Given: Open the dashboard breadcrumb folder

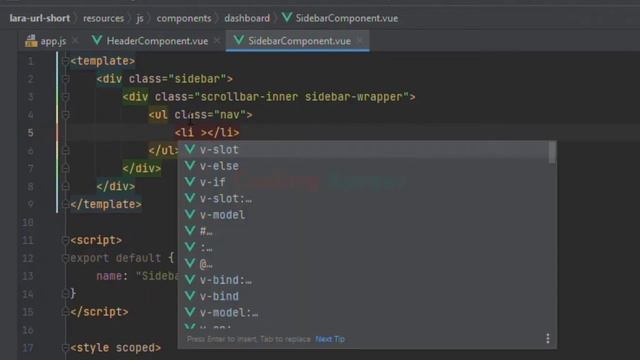Looking at the screenshot, I should pos(247,18).
